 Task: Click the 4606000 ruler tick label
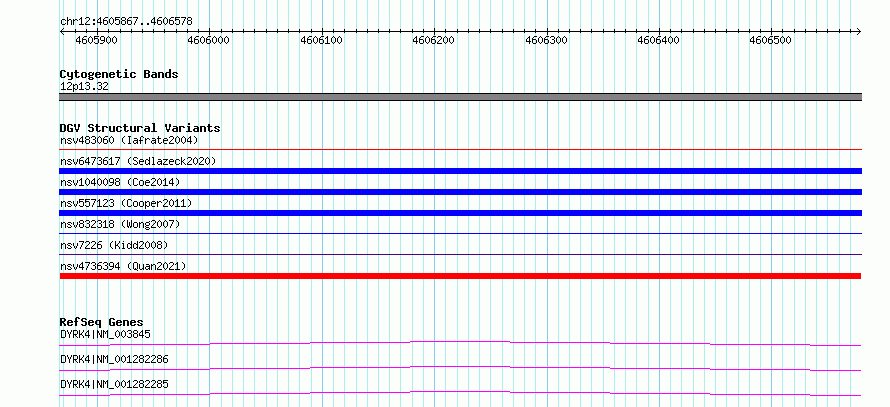pos(209,41)
